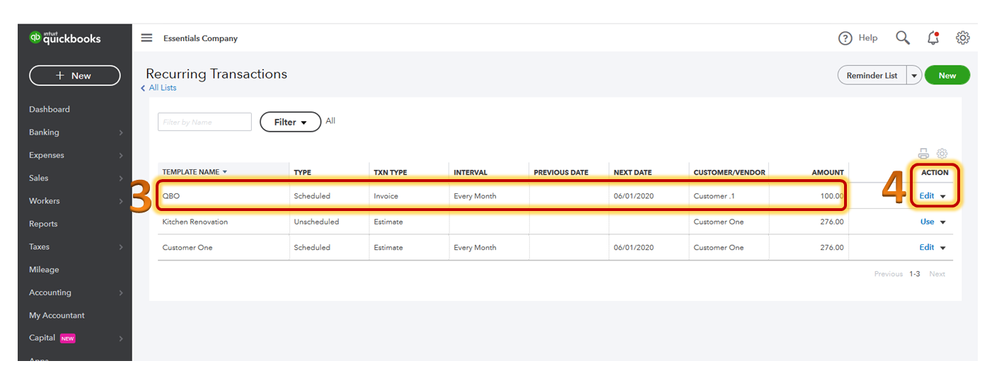Toggle the hamburger navigation menu icon
999x381 pixels.
click(x=147, y=38)
